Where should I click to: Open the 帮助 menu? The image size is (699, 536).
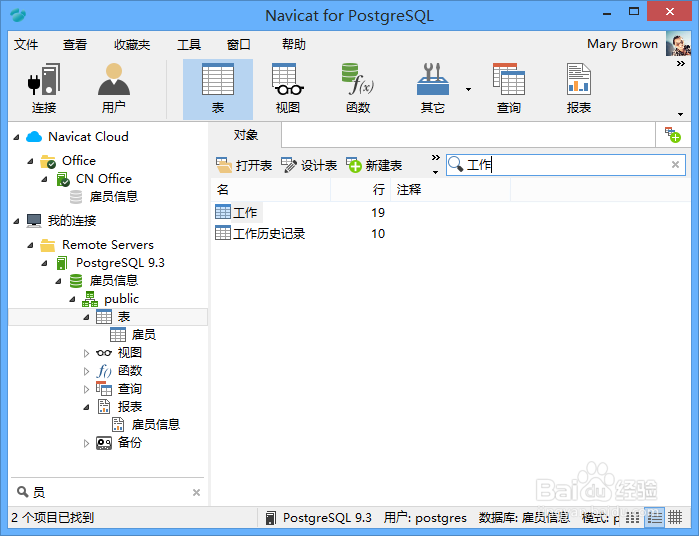click(x=294, y=45)
